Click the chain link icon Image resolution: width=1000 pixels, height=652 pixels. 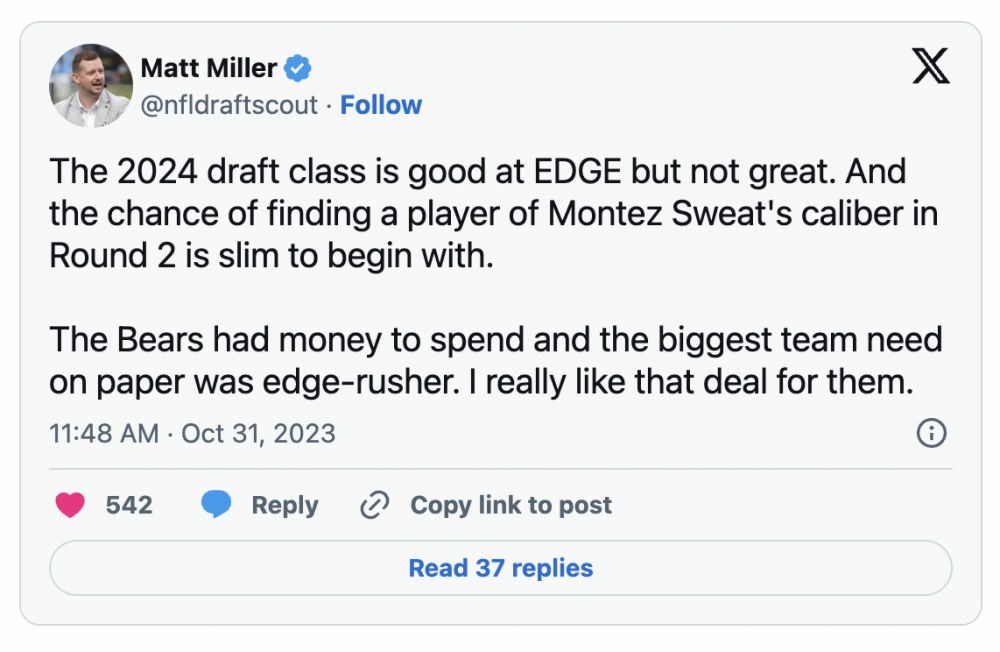374,505
